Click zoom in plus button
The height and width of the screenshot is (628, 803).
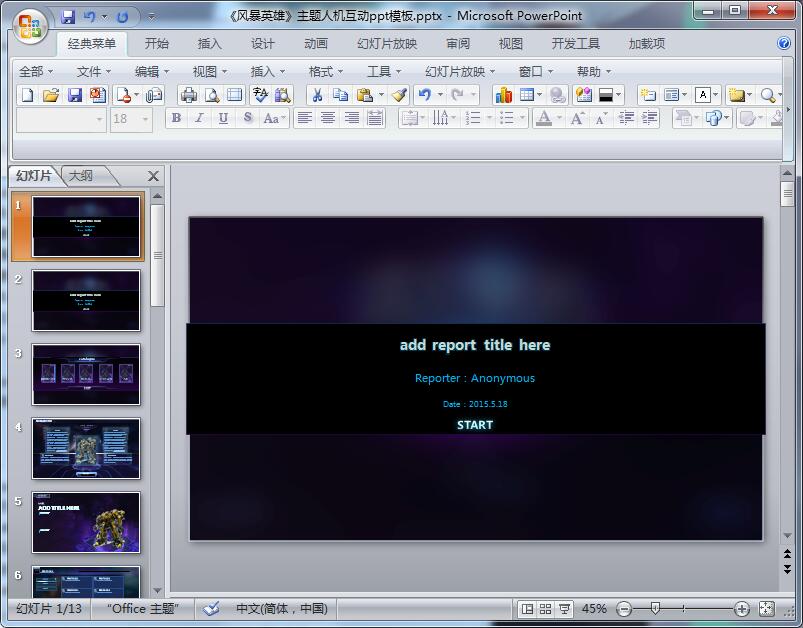pyautogui.click(x=741, y=609)
